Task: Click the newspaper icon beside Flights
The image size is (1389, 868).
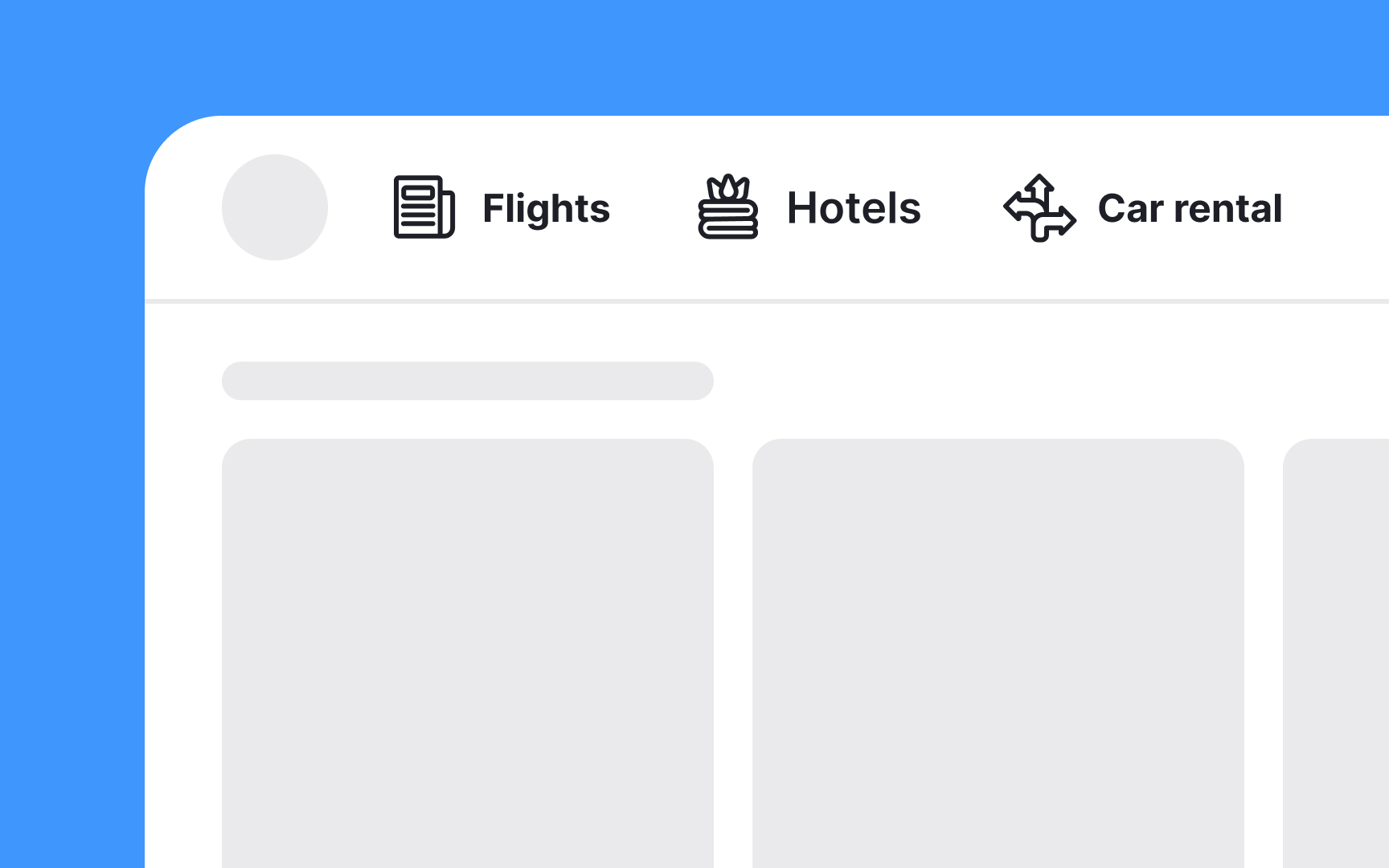Action: coord(424,207)
